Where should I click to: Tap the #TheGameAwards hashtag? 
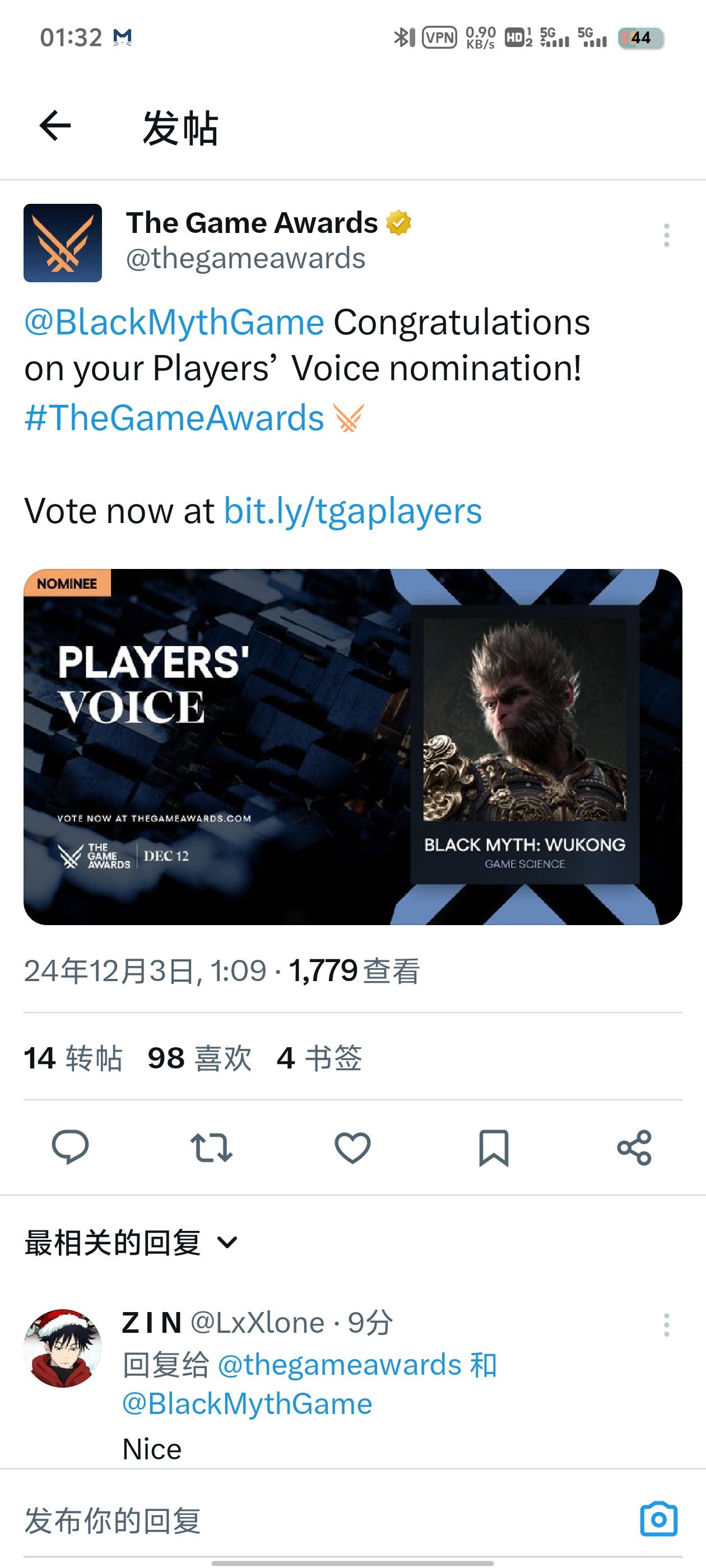click(x=174, y=418)
